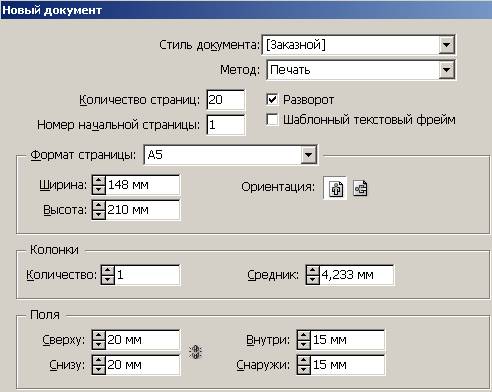
Task: Toggle the margins chain link icon
Action: (196, 352)
